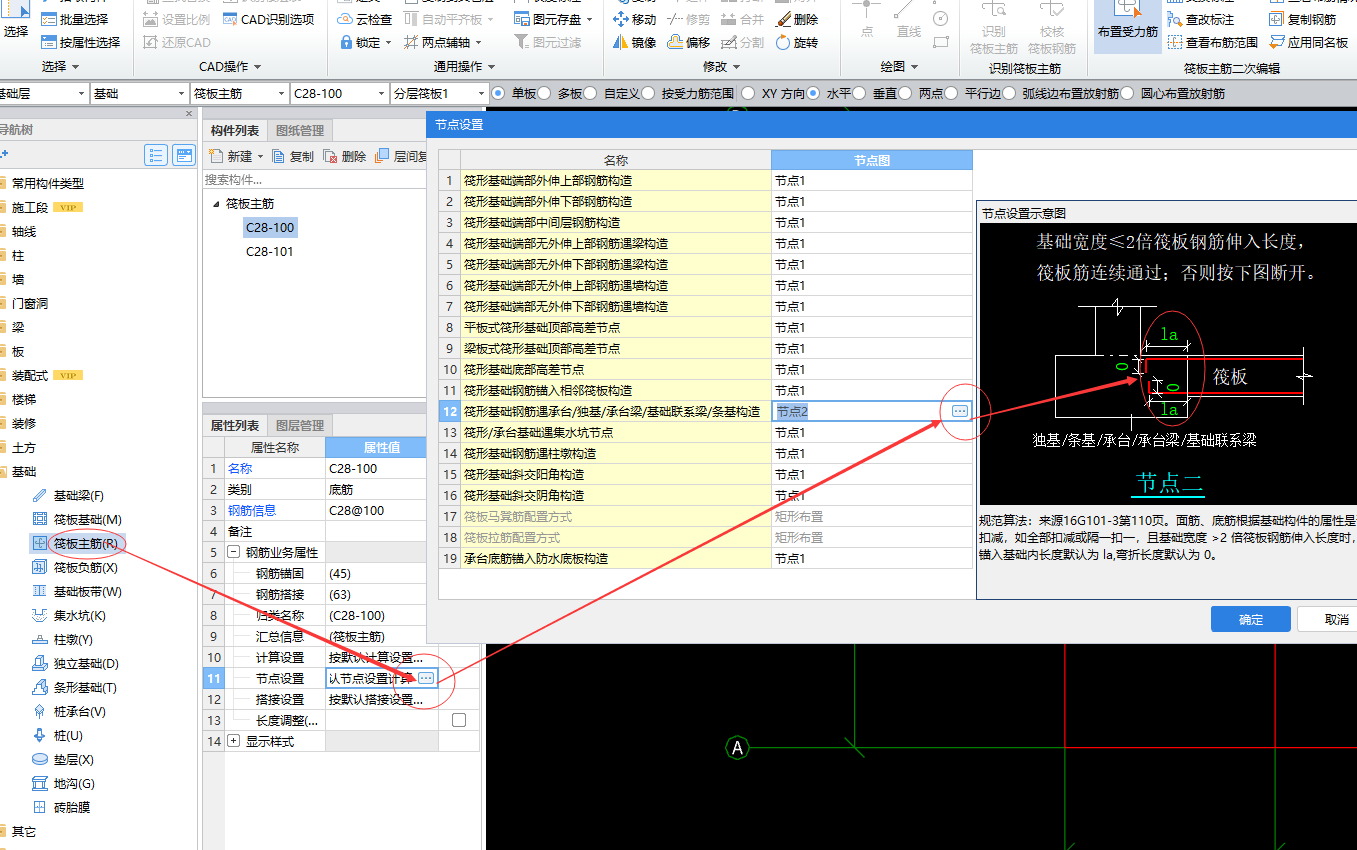Select C28-101 in component list
The width and height of the screenshot is (1357, 850).
coord(270,251)
